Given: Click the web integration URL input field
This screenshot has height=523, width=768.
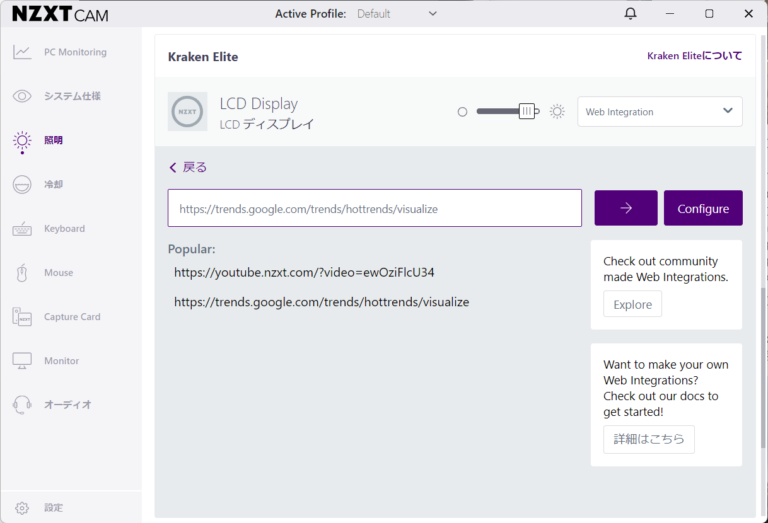Looking at the screenshot, I should pyautogui.click(x=374, y=208).
